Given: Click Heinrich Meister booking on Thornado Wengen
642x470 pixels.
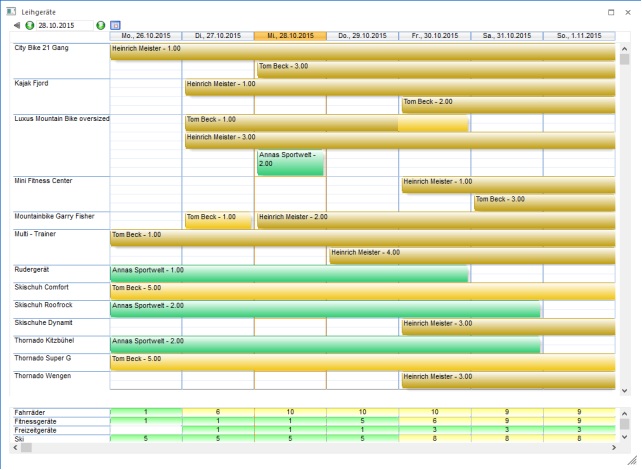Looking at the screenshot, I should click(507, 380).
